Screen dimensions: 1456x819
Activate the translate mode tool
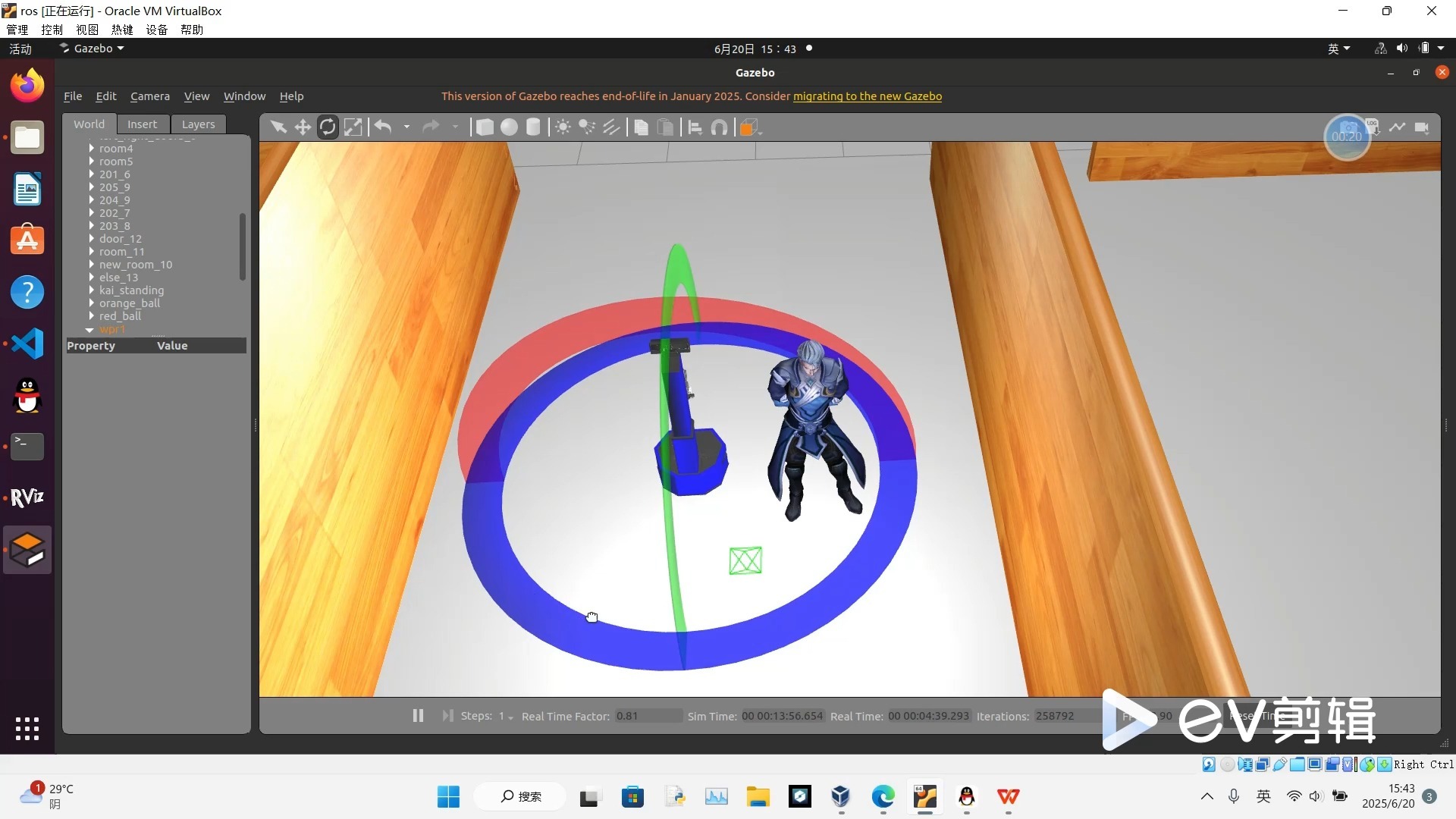303,127
